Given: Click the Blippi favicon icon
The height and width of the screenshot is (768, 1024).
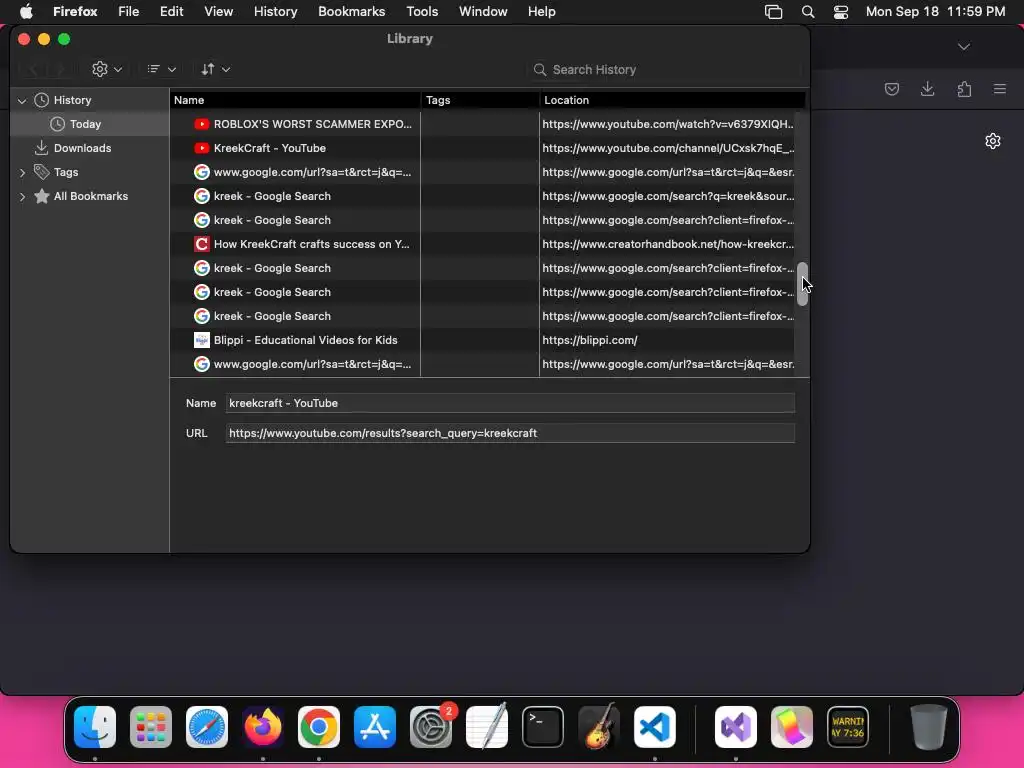Looking at the screenshot, I should coord(202,340).
